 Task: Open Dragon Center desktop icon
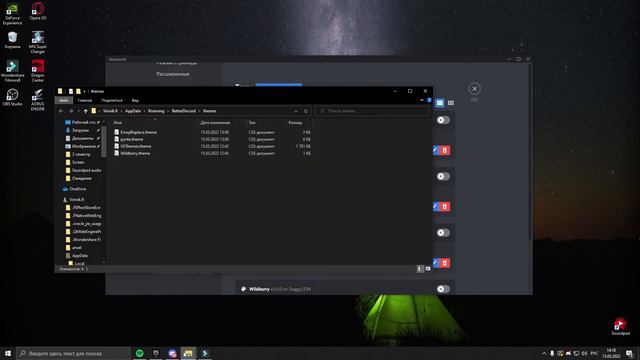click(38, 71)
